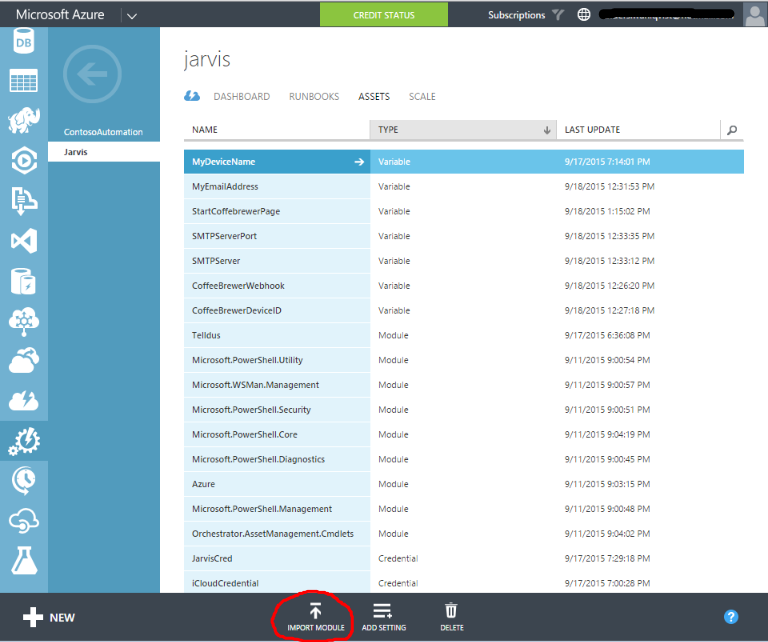This screenshot has width=768, height=642.
Task: Expand the Microsoft Azure chevron menu
Action: (132, 16)
